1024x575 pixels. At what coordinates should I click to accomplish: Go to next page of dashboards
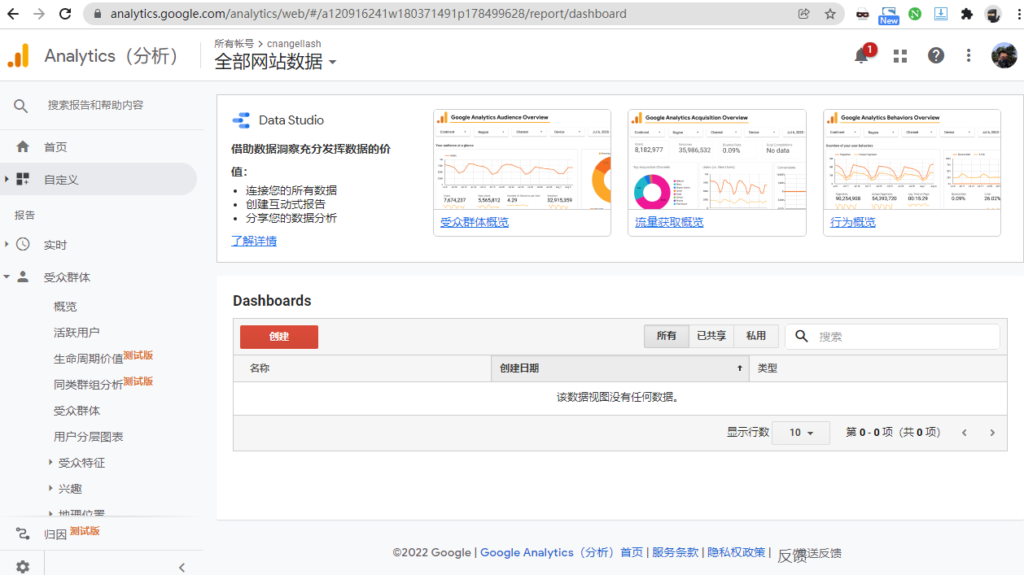[992, 433]
